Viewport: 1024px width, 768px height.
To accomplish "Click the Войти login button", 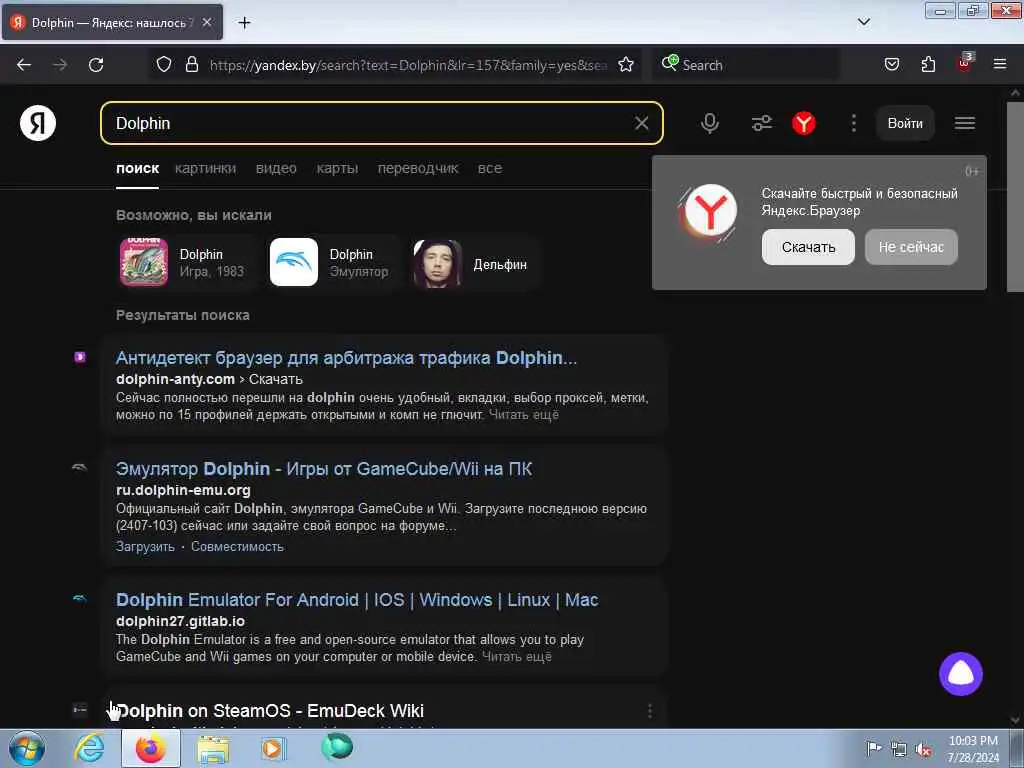I will 904,123.
